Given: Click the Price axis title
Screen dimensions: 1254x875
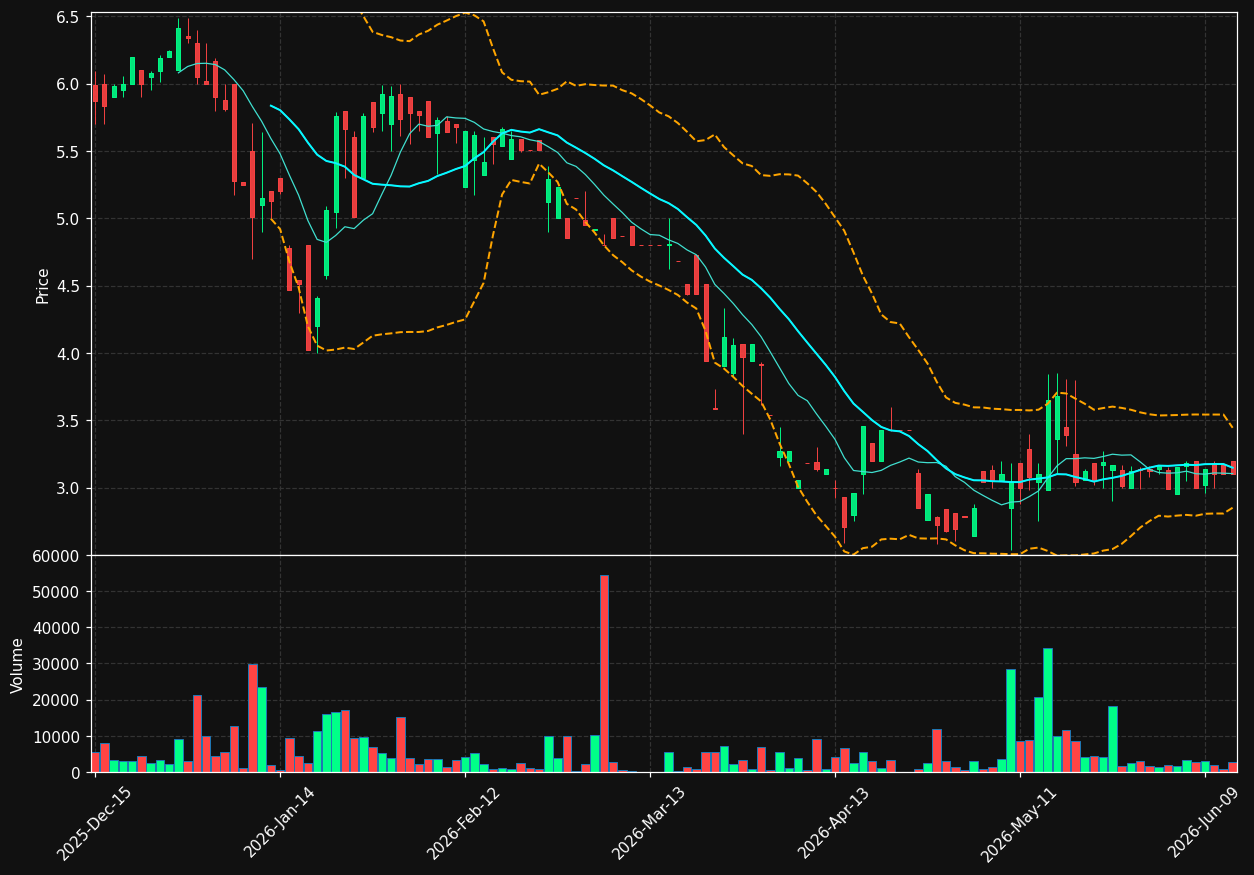Looking at the screenshot, I should 43,285.
